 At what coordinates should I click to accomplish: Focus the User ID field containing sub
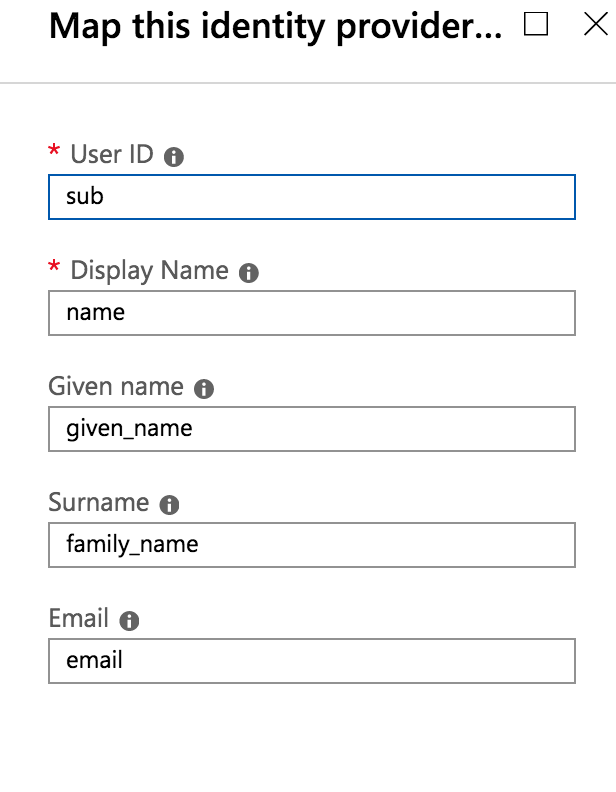(x=312, y=197)
